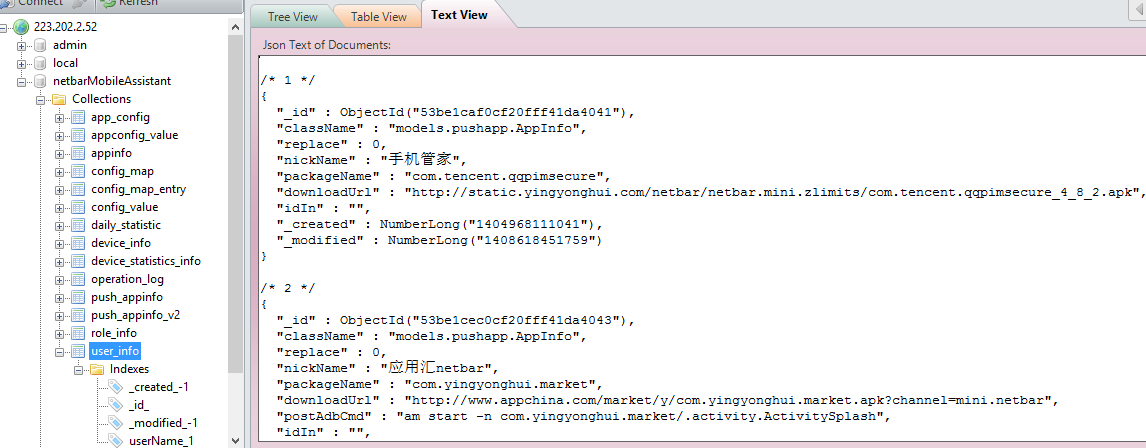Image resolution: width=1146 pixels, height=448 pixels.
Task: Click the '/* 1 */' comment line
Action: tap(287, 80)
